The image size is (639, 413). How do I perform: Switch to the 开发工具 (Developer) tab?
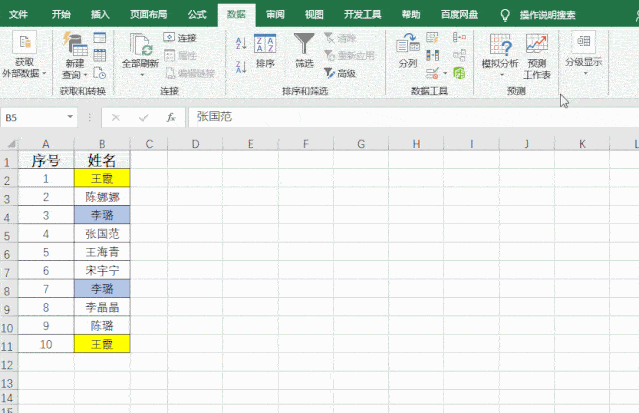coord(362,15)
